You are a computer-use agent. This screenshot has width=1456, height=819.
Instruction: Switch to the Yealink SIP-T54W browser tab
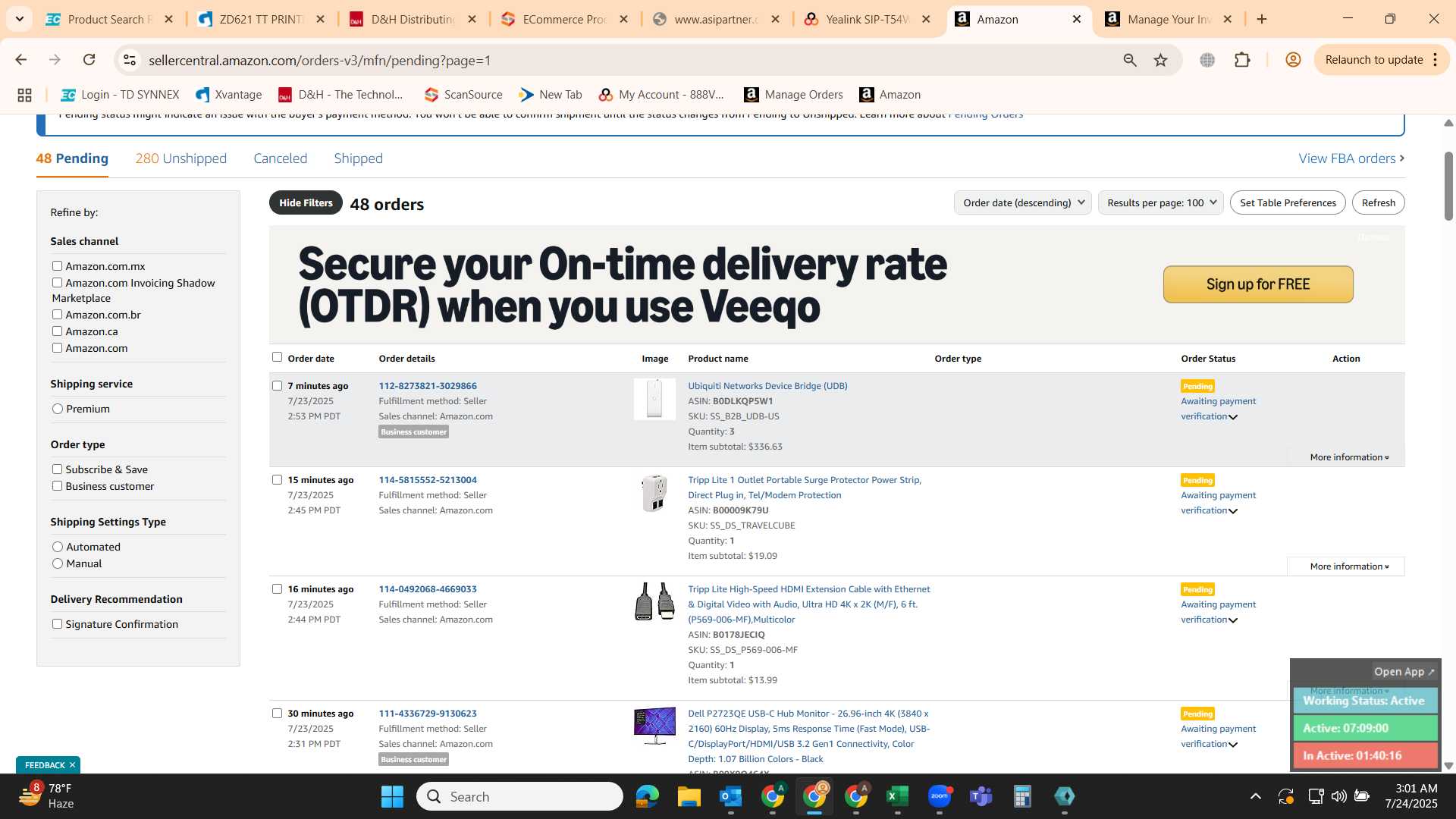(868, 19)
